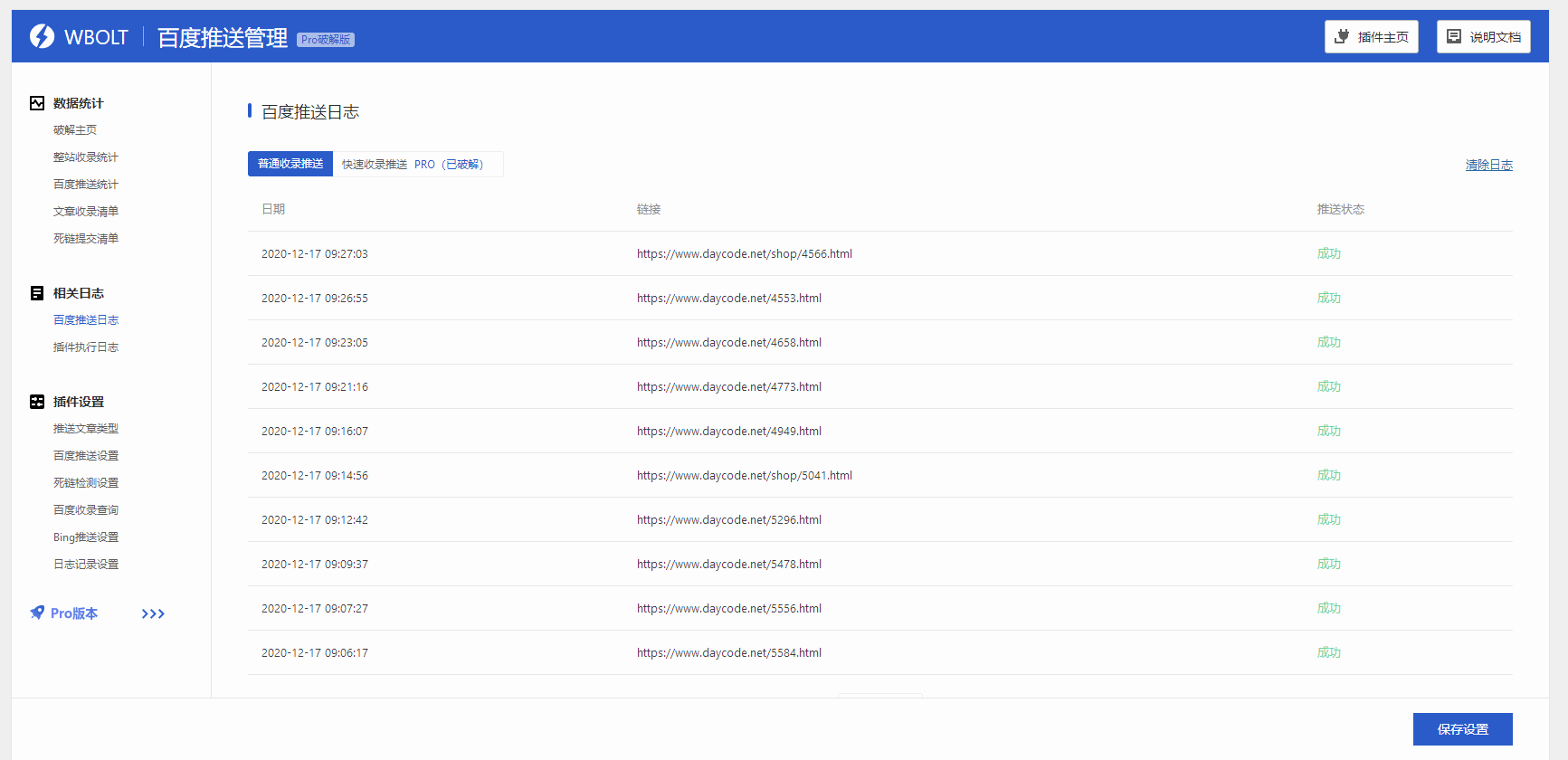Open 整站收录统计 in the sidebar
This screenshot has height=760, width=1568.
[x=86, y=157]
